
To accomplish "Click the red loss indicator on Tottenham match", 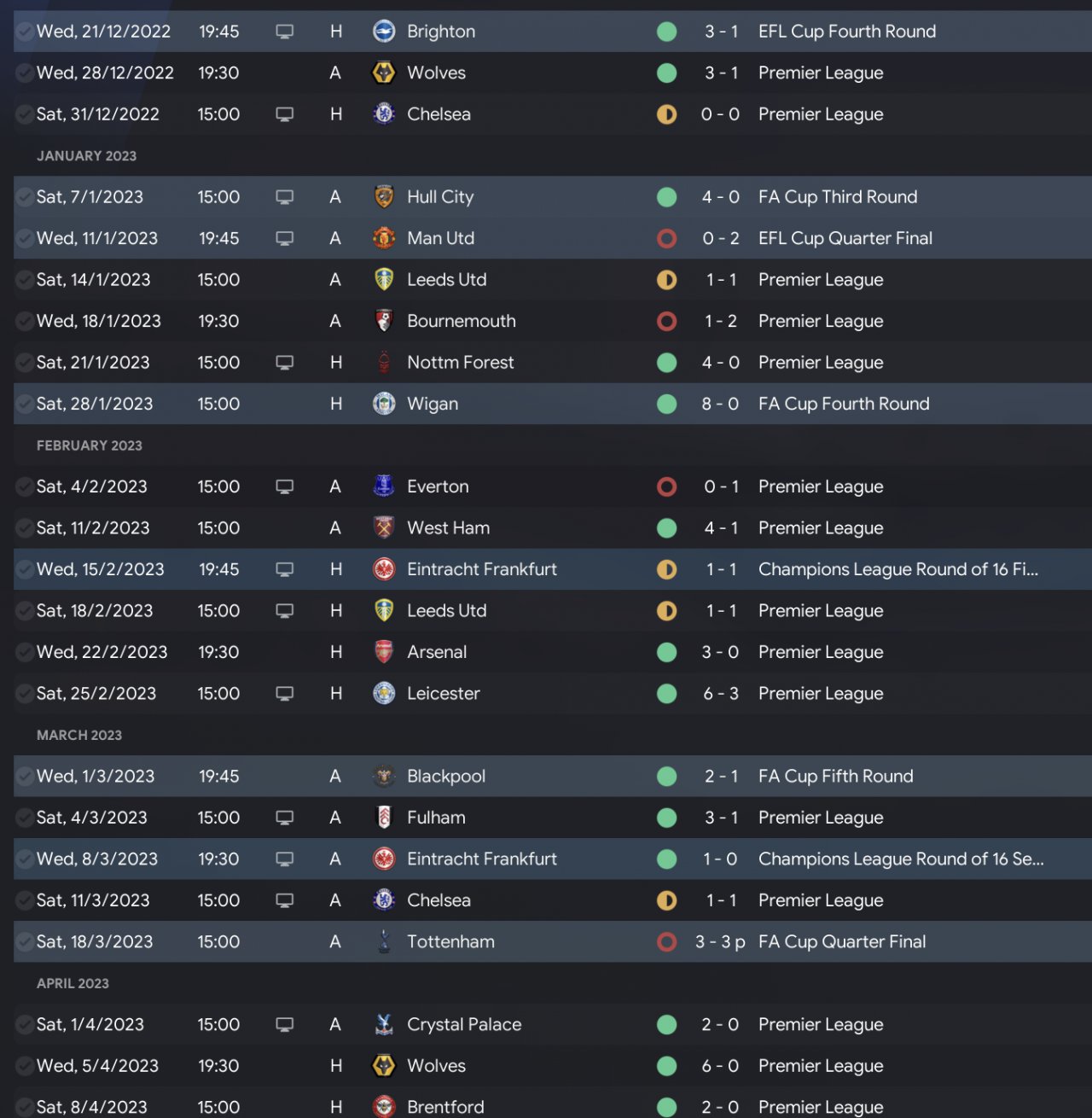I will point(667,941).
